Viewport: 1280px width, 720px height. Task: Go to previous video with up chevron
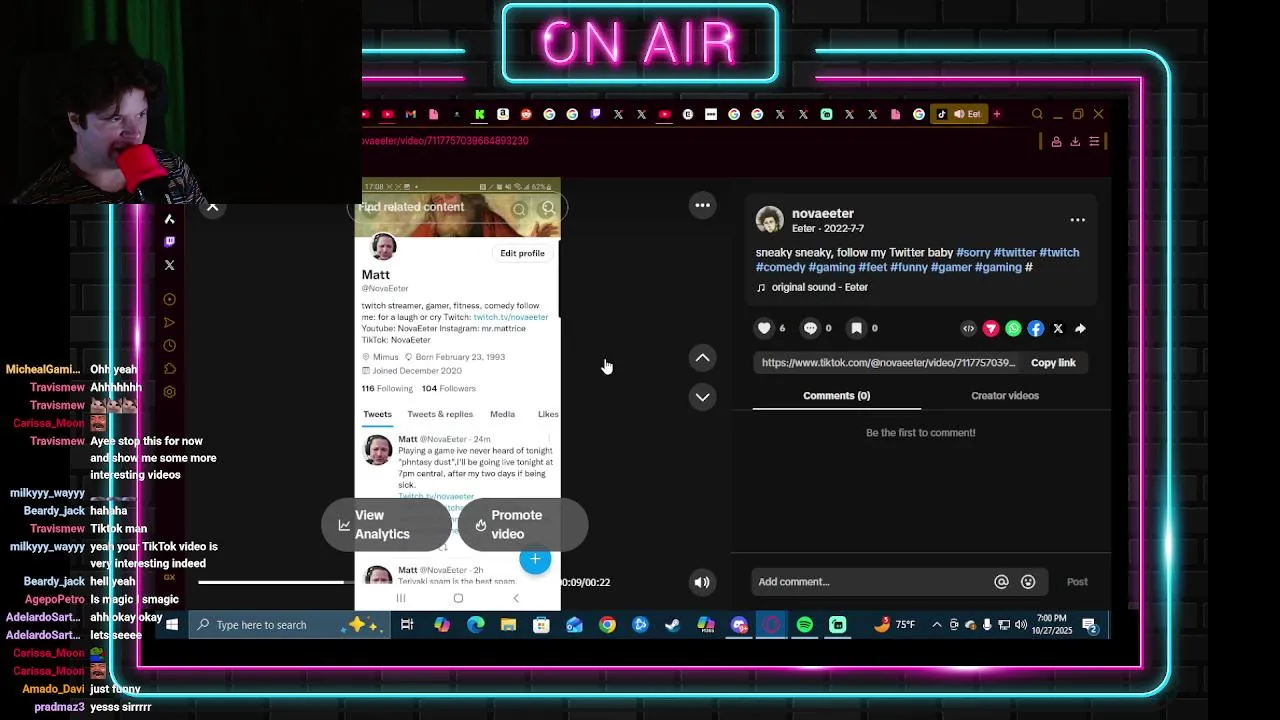click(x=703, y=358)
